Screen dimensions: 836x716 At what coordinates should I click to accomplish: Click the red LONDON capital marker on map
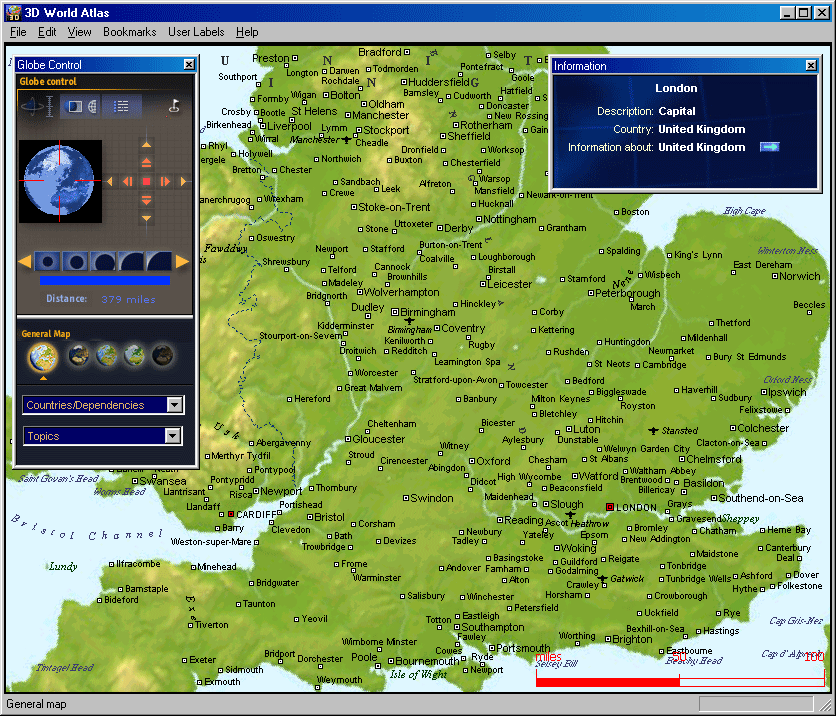610,507
